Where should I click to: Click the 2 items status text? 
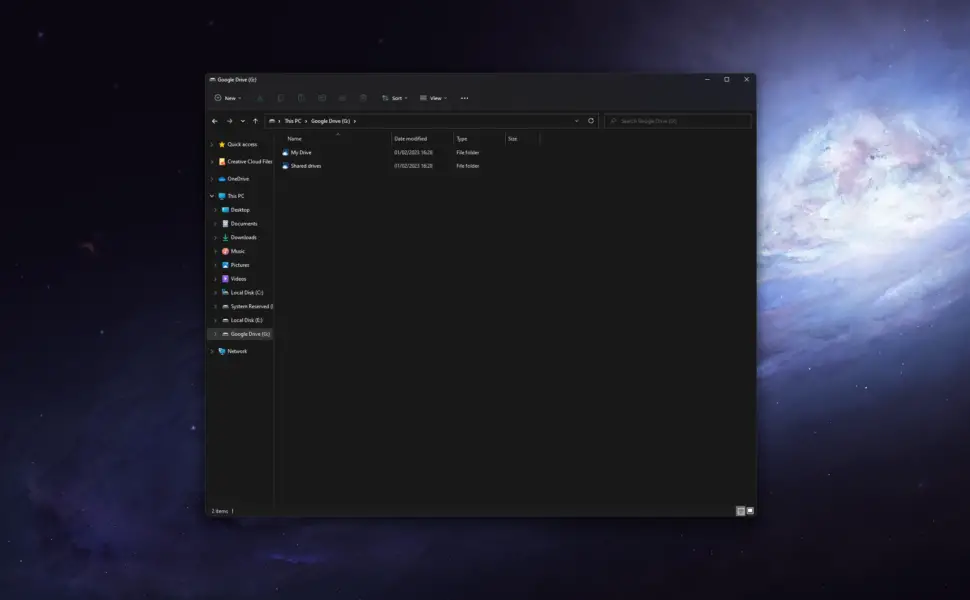click(x=220, y=512)
